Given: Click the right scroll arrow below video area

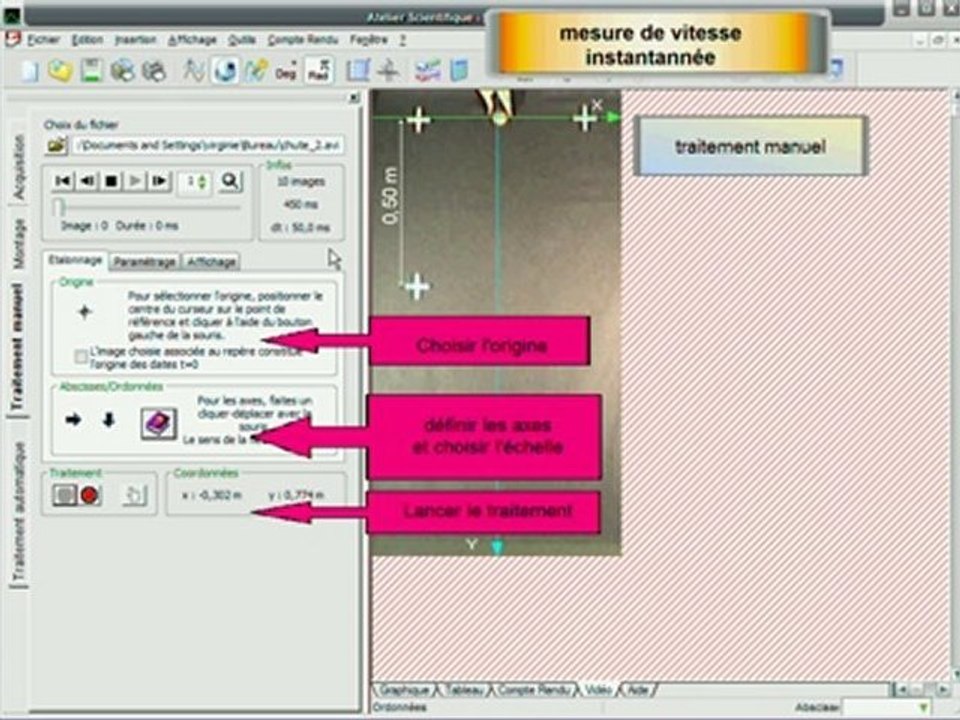Looking at the screenshot, I should coord(943,689).
